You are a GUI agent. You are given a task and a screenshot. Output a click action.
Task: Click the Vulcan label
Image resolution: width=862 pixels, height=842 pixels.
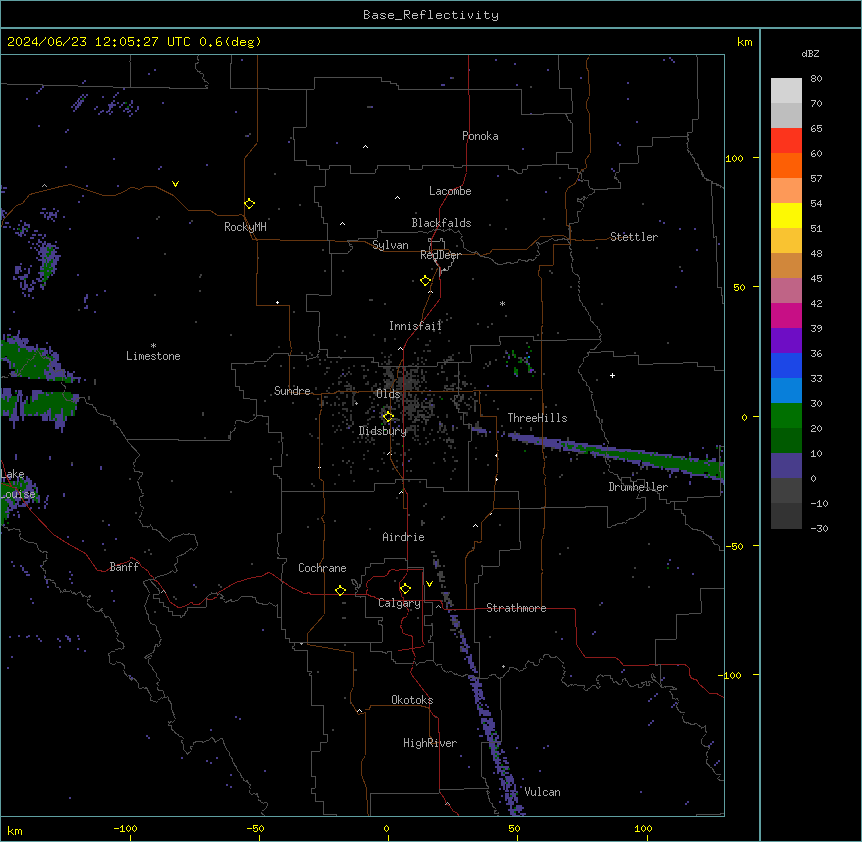(543, 792)
